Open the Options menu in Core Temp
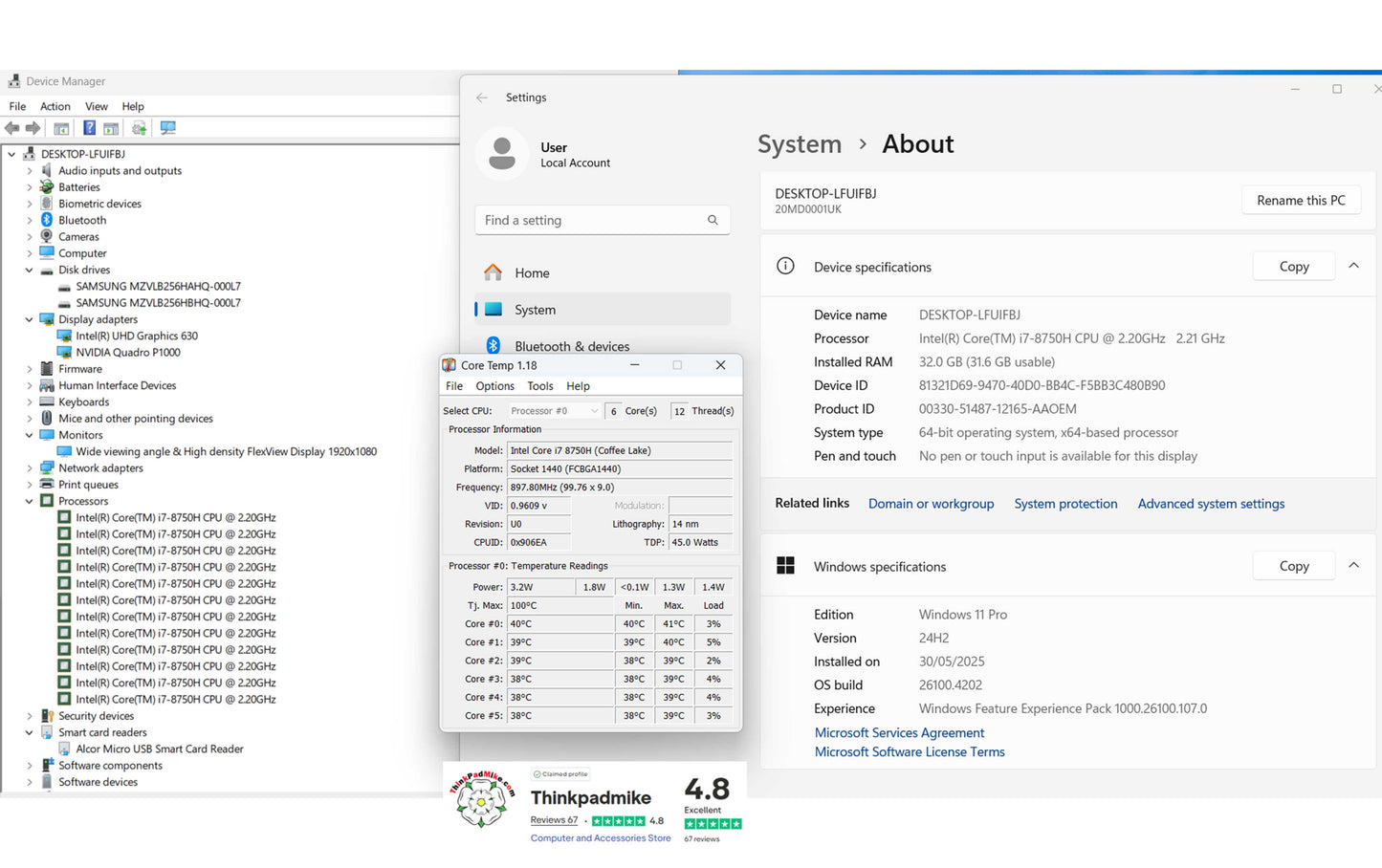This screenshot has height=868, width=1382. (x=494, y=386)
